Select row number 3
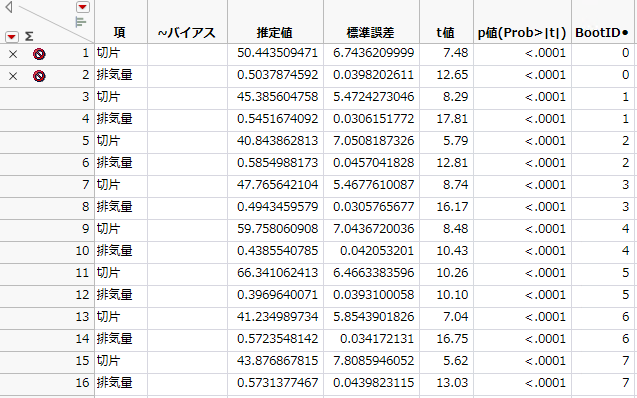Screen dimensions: 637x398 85,97
